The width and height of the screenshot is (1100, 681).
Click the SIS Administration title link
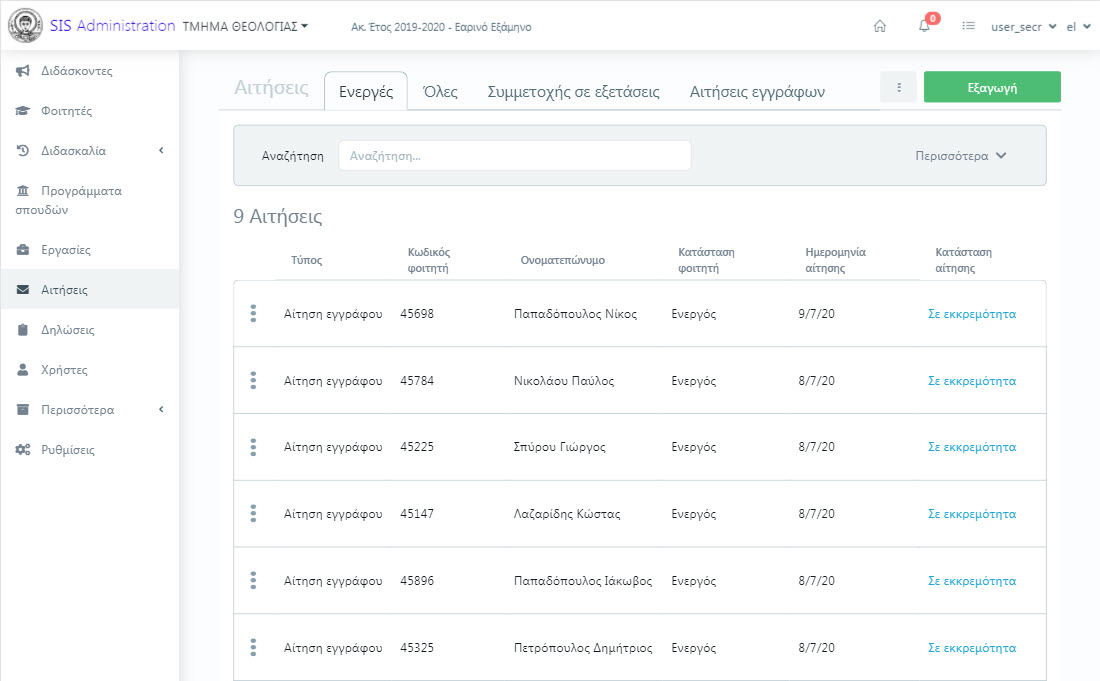tap(112, 26)
